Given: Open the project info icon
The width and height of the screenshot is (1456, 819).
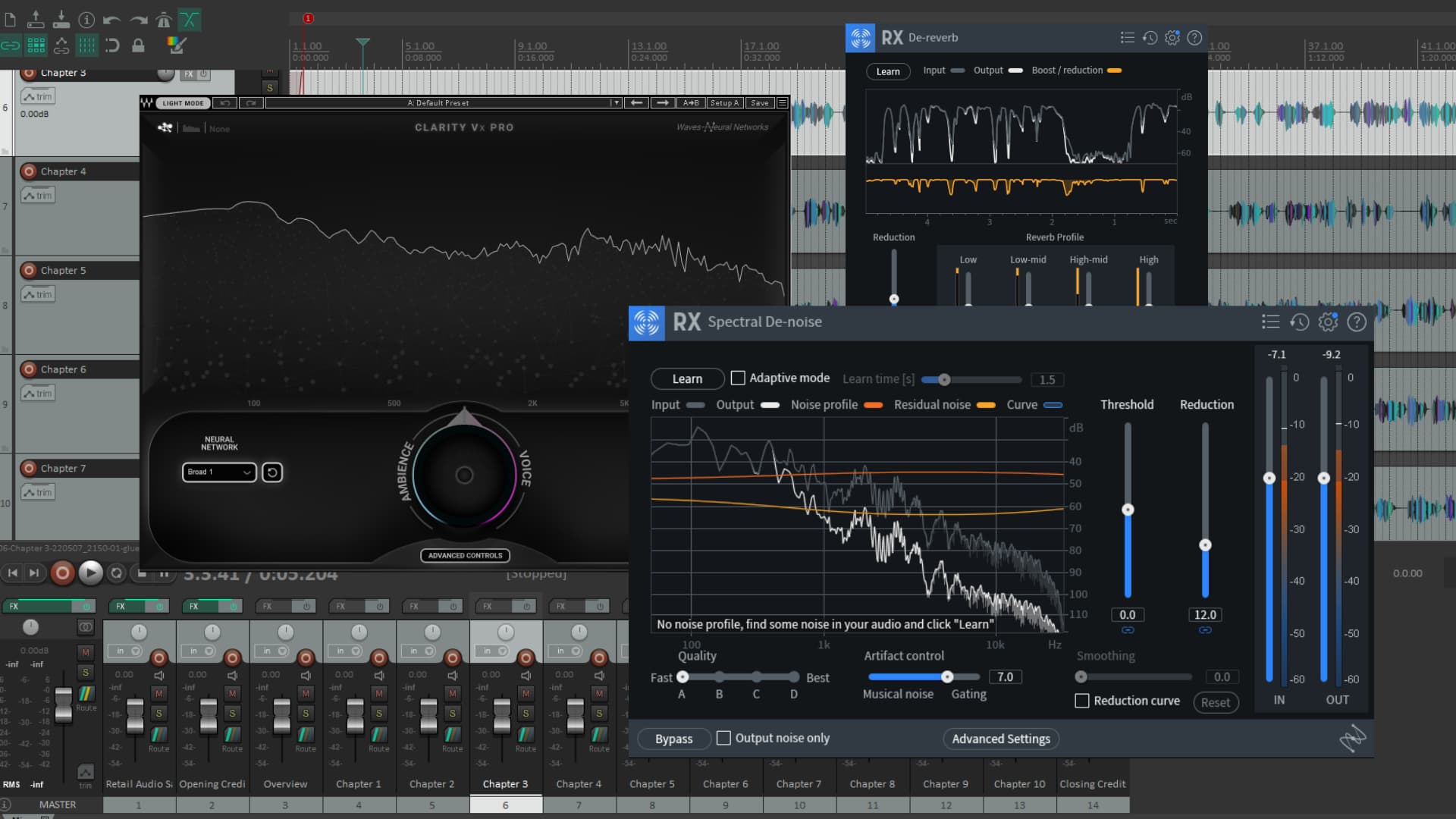Looking at the screenshot, I should point(86,20).
